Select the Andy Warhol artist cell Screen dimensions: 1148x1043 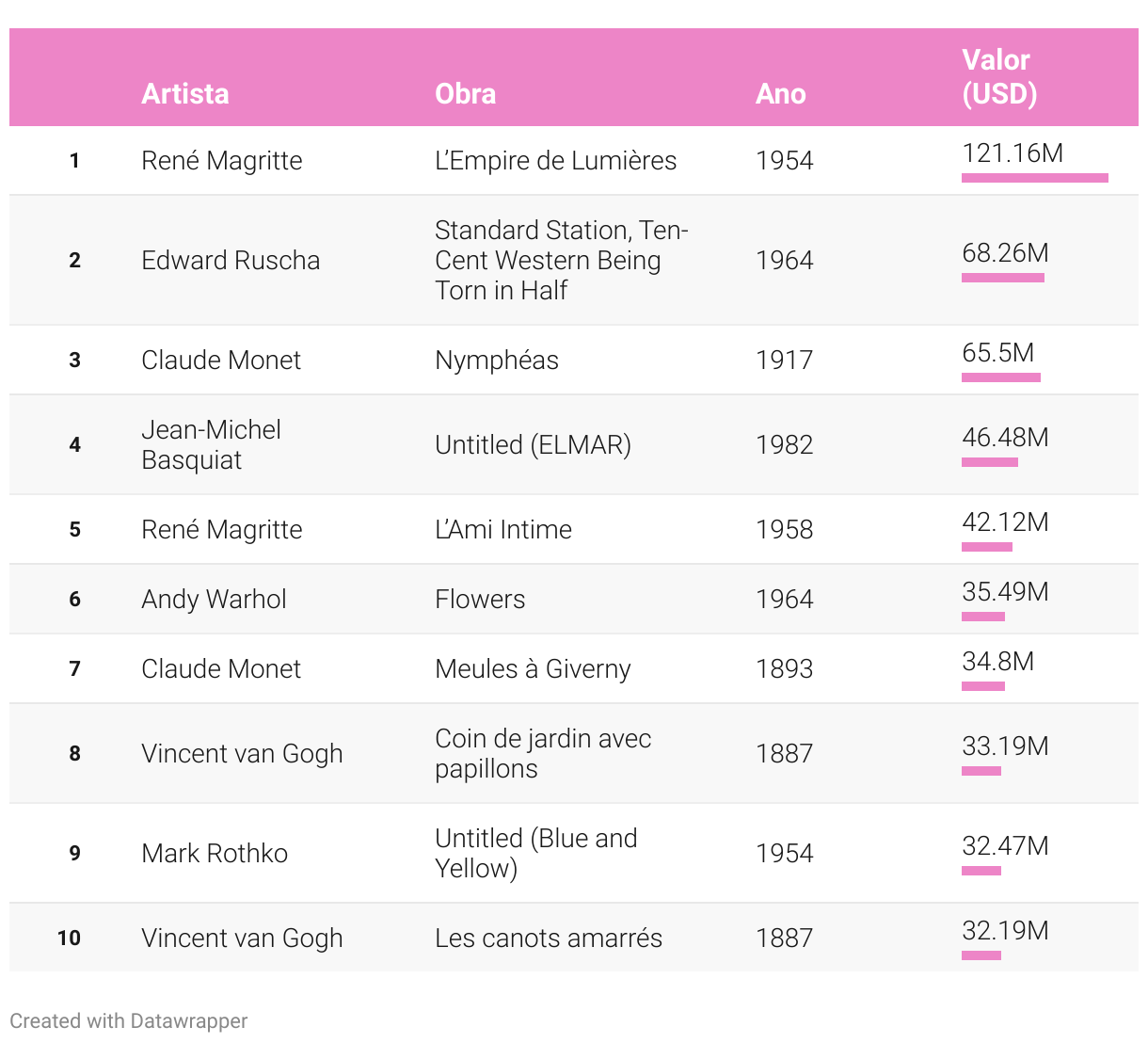point(214,600)
